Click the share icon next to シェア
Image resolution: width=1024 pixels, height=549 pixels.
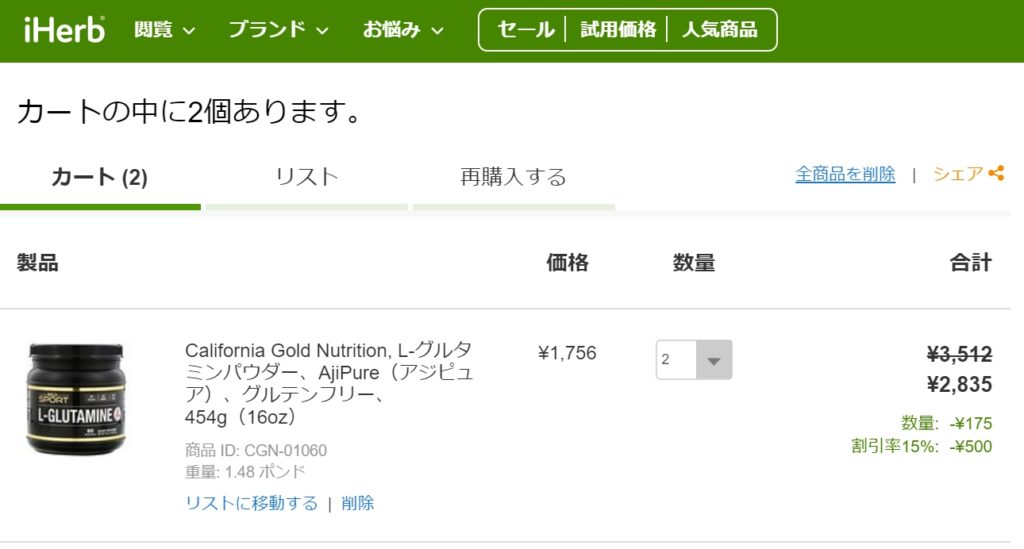[x=996, y=173]
